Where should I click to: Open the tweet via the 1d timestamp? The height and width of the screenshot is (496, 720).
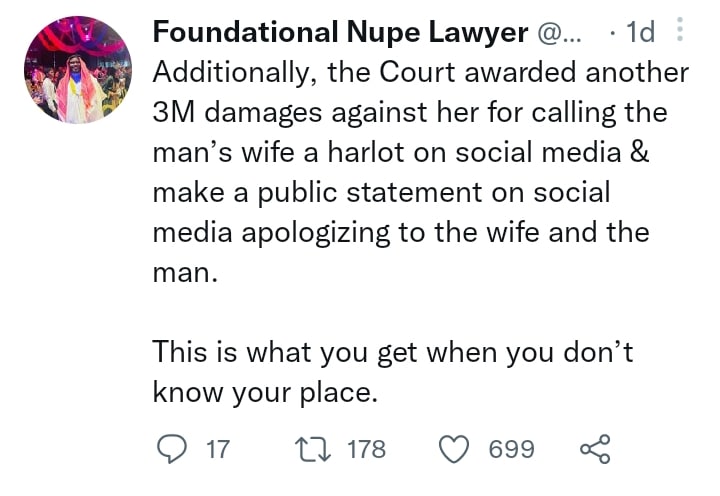[x=639, y=33]
